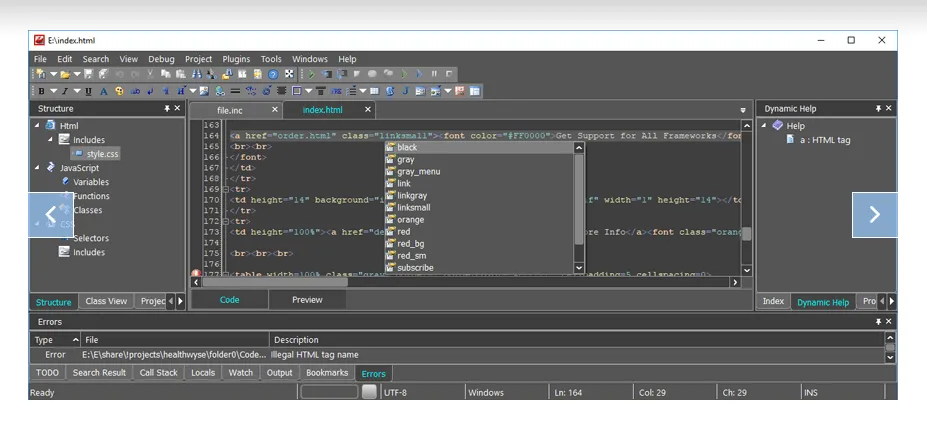The height and width of the screenshot is (428, 927).
Task: Toggle the Errors panel pushpin
Action: [878, 322]
